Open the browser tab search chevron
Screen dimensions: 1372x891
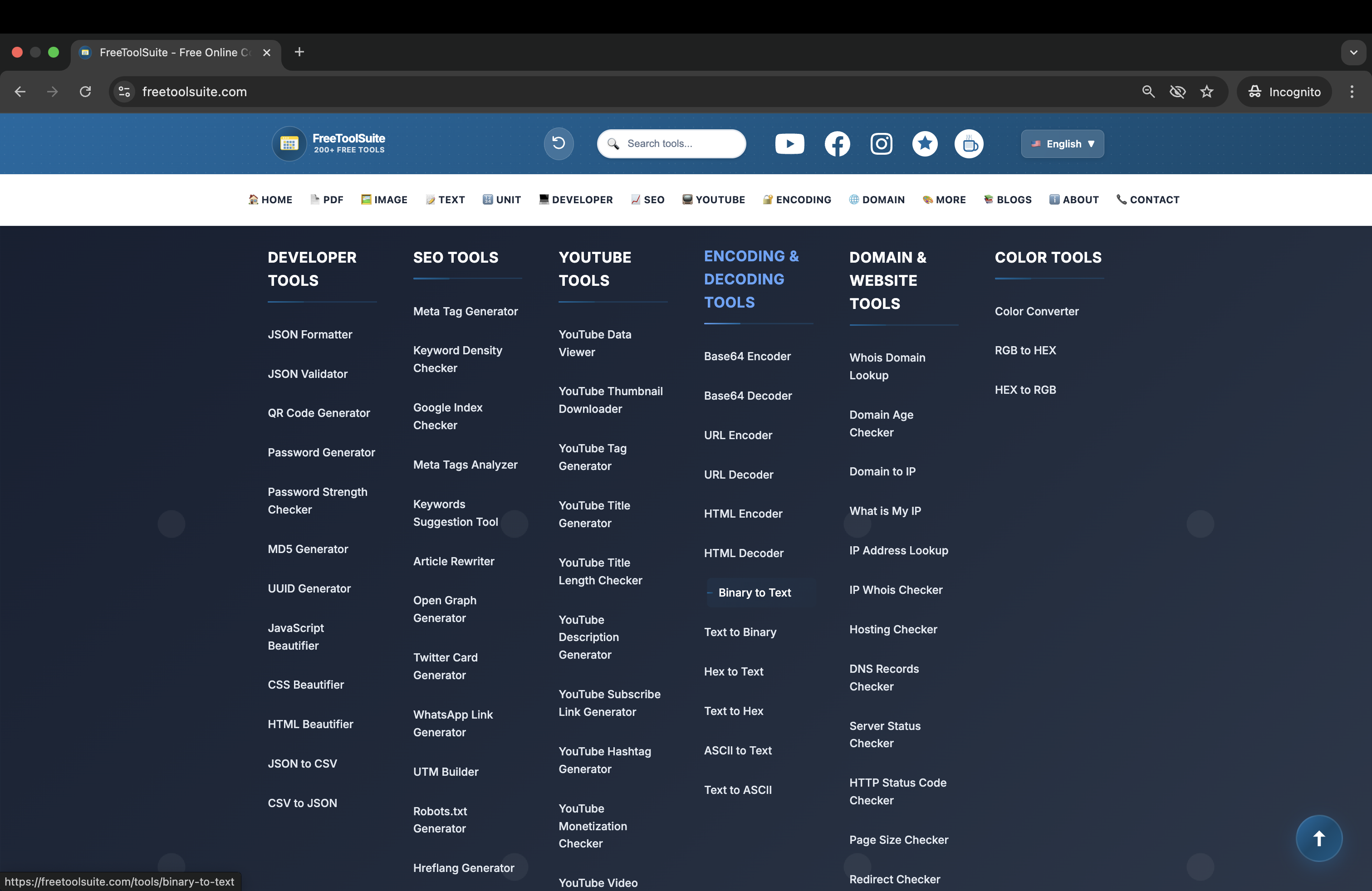(x=1353, y=53)
